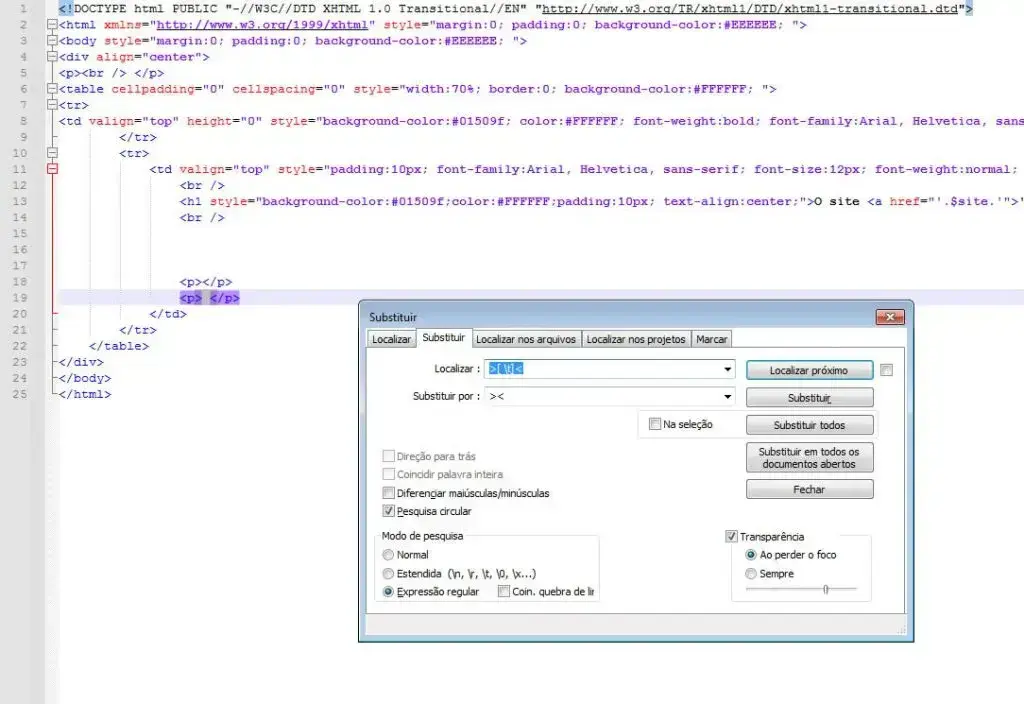Screen dimensions: 1024x704
Task: Select the Marcar tab
Action: pos(712,339)
